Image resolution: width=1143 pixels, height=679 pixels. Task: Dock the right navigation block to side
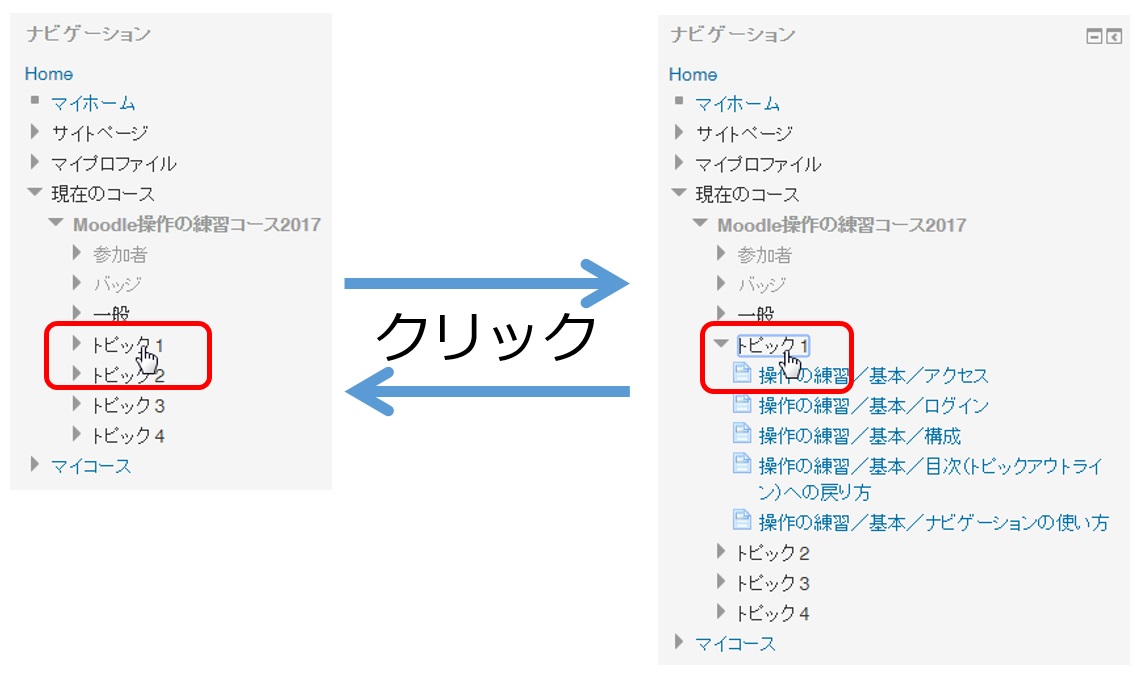pyautogui.click(x=1113, y=36)
